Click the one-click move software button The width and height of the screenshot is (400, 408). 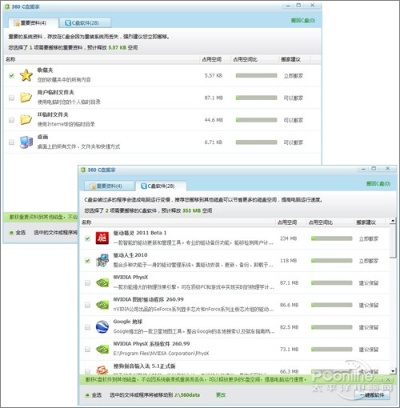pyautogui.click(x=372, y=395)
